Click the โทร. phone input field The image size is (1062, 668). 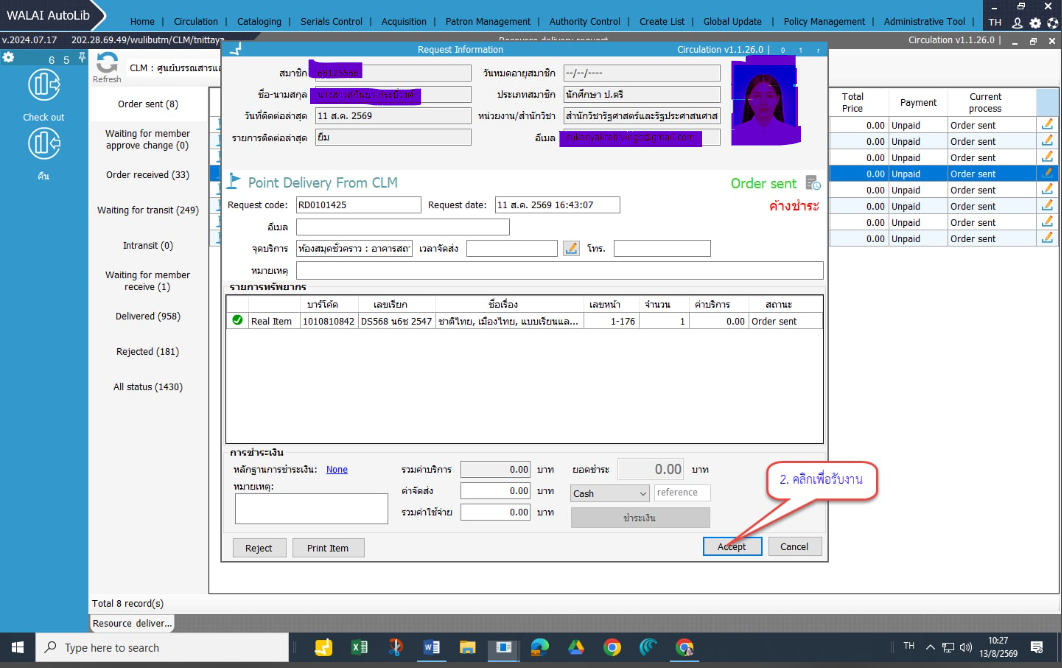click(x=662, y=249)
